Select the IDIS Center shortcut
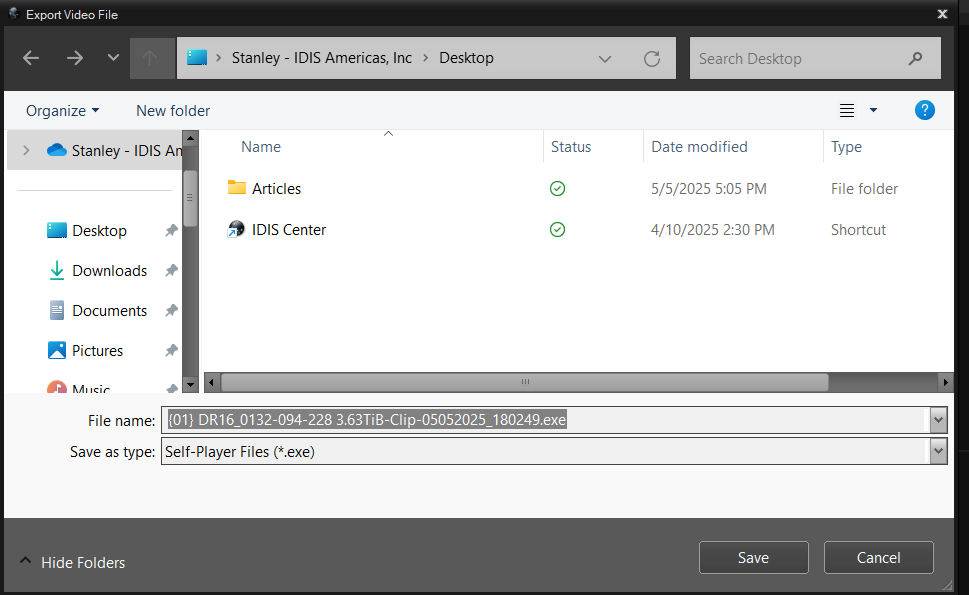The width and height of the screenshot is (969, 595). [289, 230]
